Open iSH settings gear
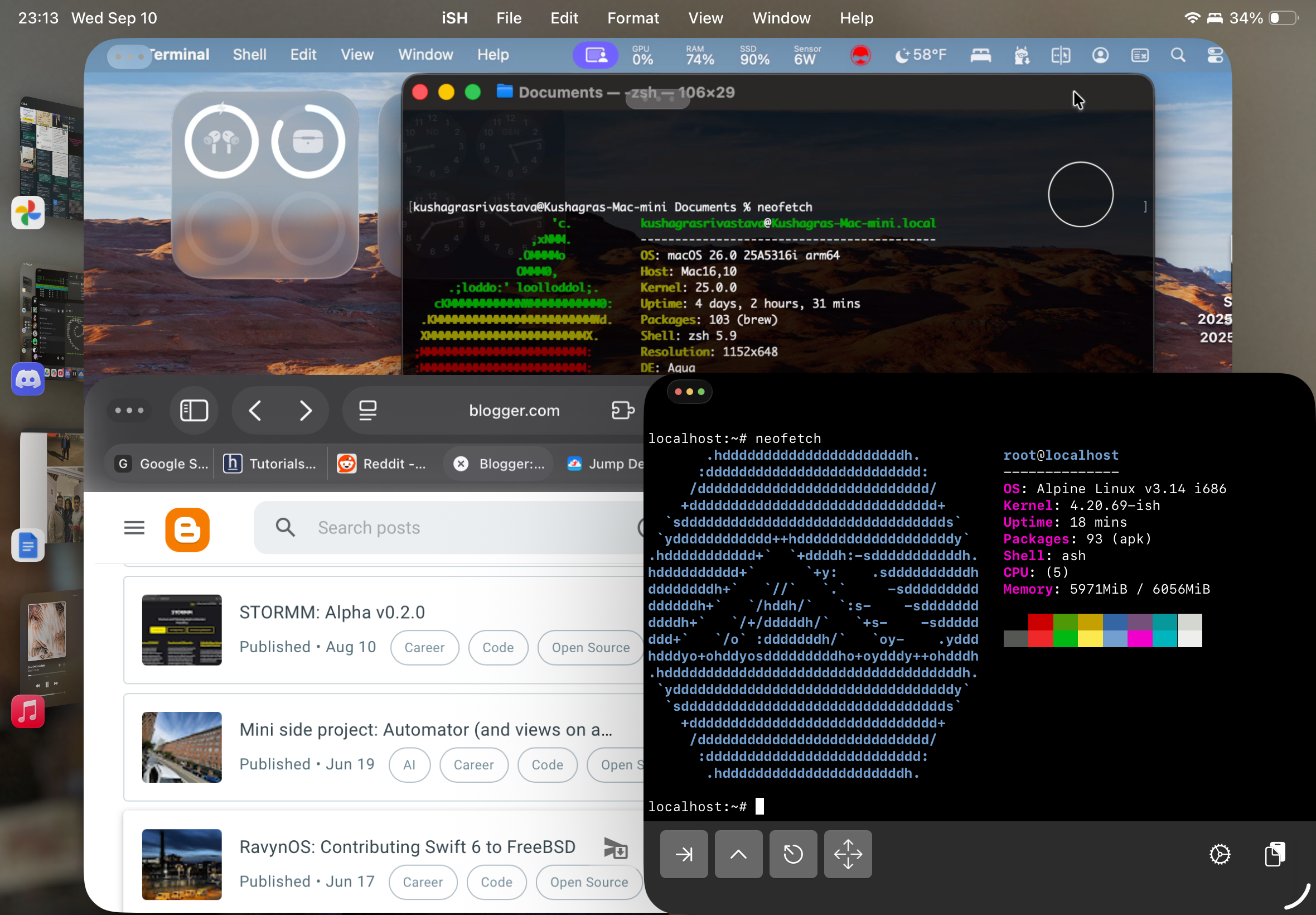Image resolution: width=1316 pixels, height=915 pixels. pyautogui.click(x=1219, y=854)
